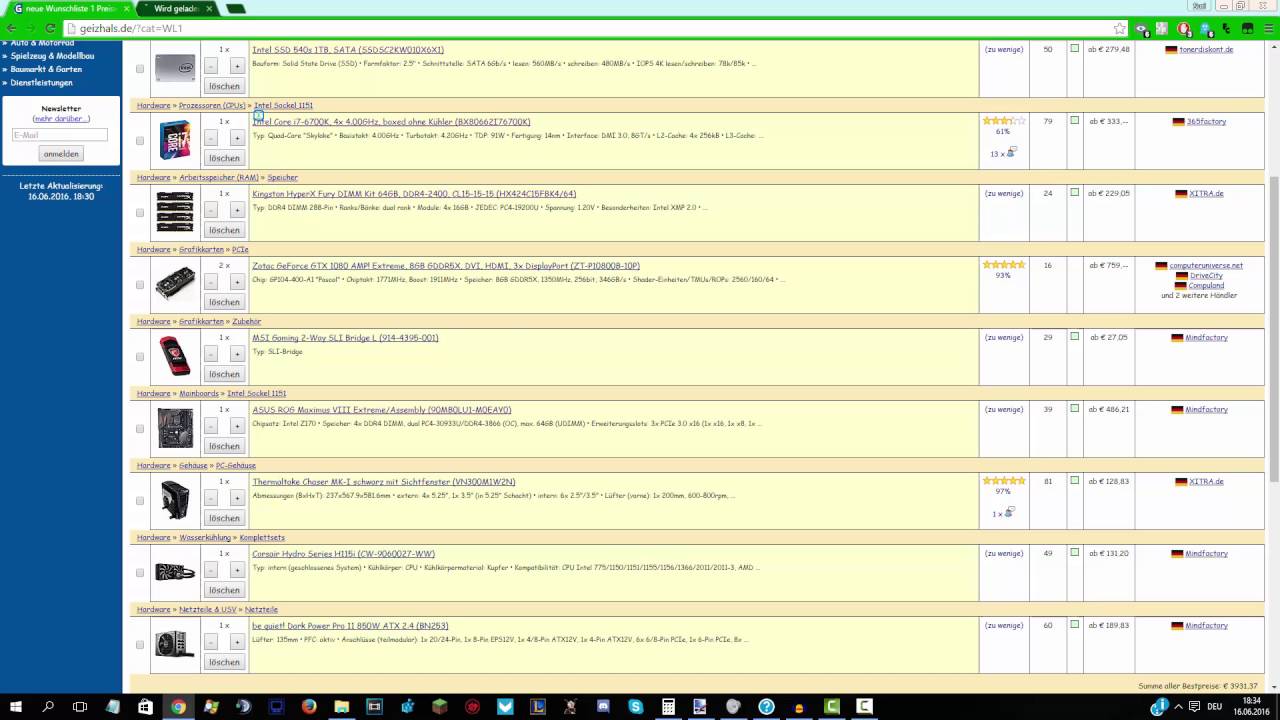
Task: Open taskbar search magnifier
Action: (x=48, y=707)
